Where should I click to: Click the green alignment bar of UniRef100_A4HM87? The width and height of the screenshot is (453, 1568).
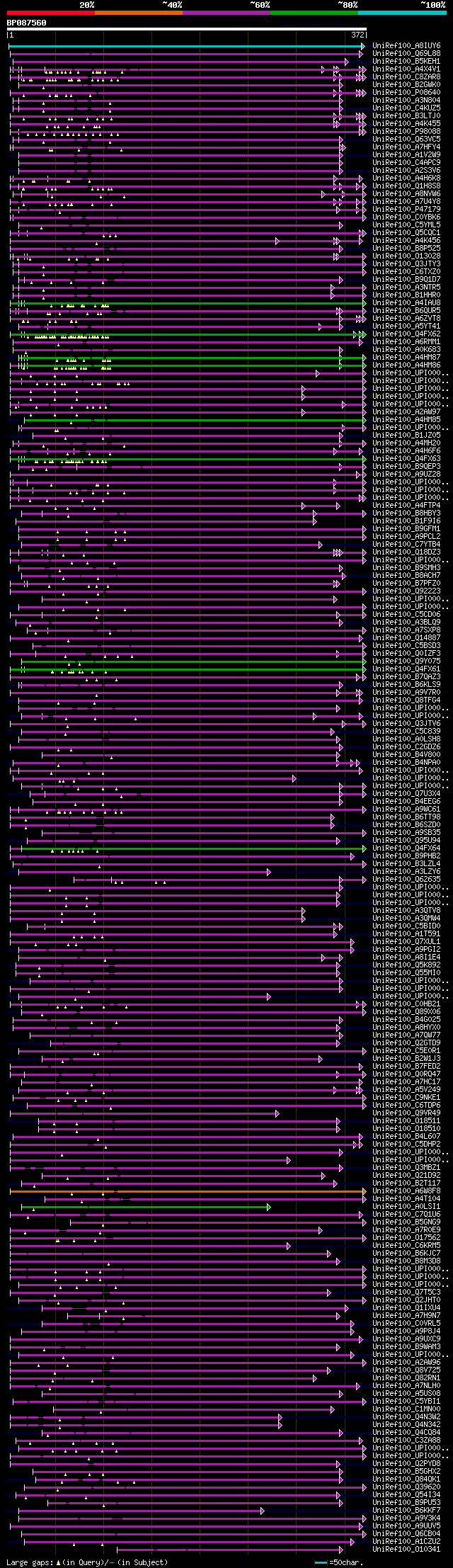point(191,358)
